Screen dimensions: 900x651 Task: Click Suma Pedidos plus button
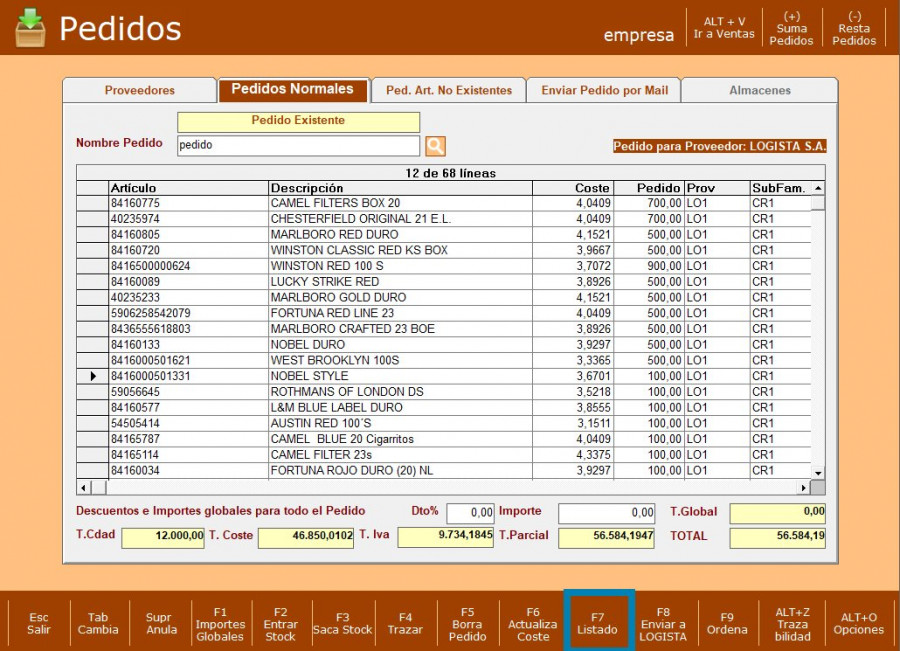(x=791, y=28)
